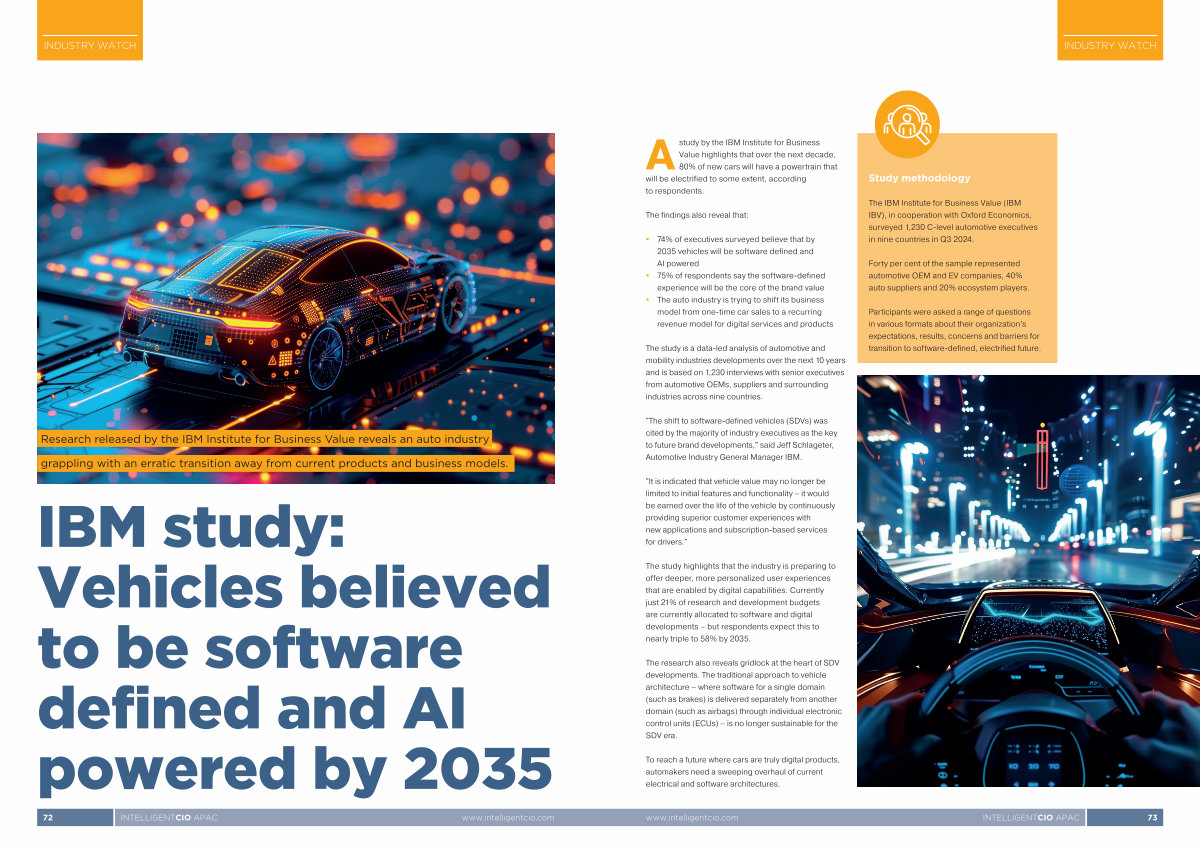This screenshot has height=849, width=1200.
Task: Select the INDUSTRY WATCH header above page 72
Action: coord(90,46)
